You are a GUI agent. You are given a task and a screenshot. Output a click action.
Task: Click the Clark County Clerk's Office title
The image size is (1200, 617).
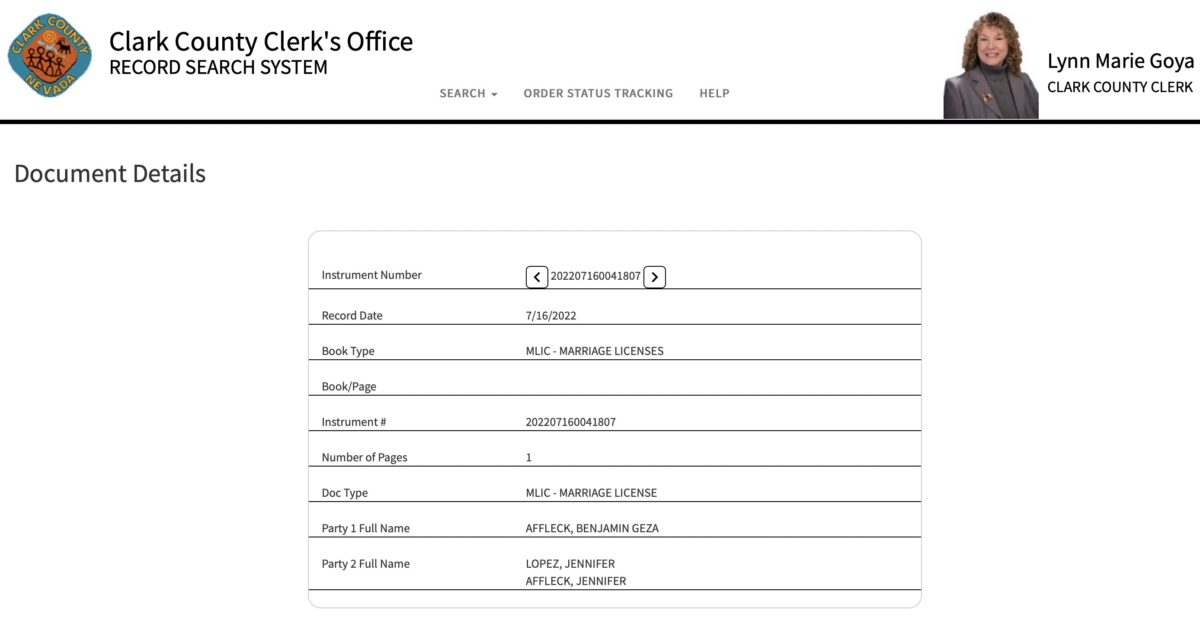click(260, 41)
